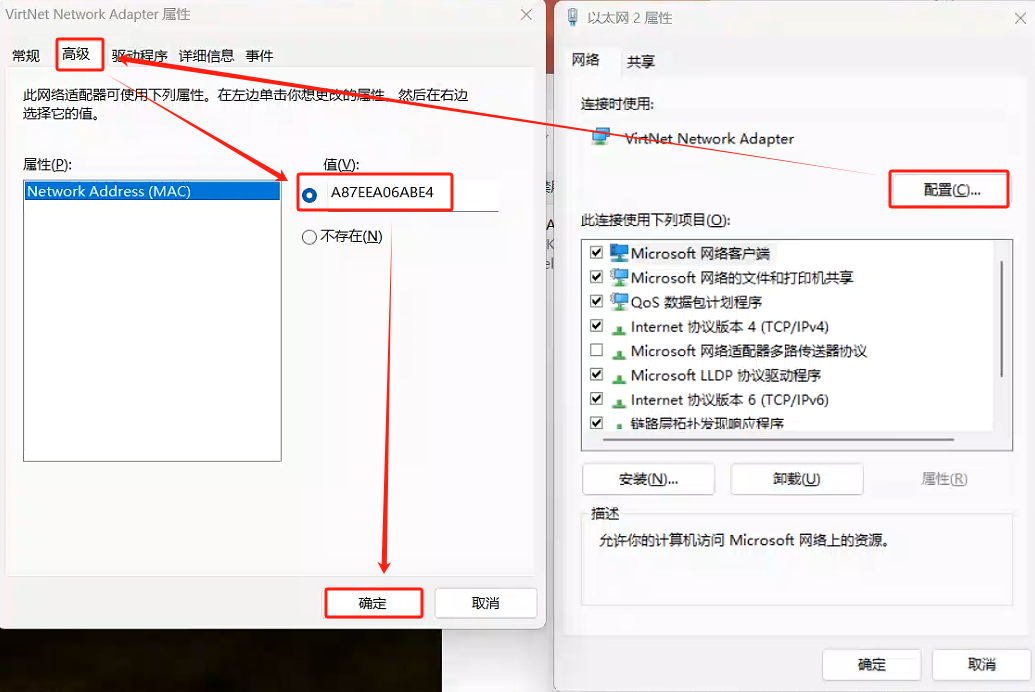Click the protocol list vertical scrollbar
The width and height of the screenshot is (1035, 692).
point(1001,320)
